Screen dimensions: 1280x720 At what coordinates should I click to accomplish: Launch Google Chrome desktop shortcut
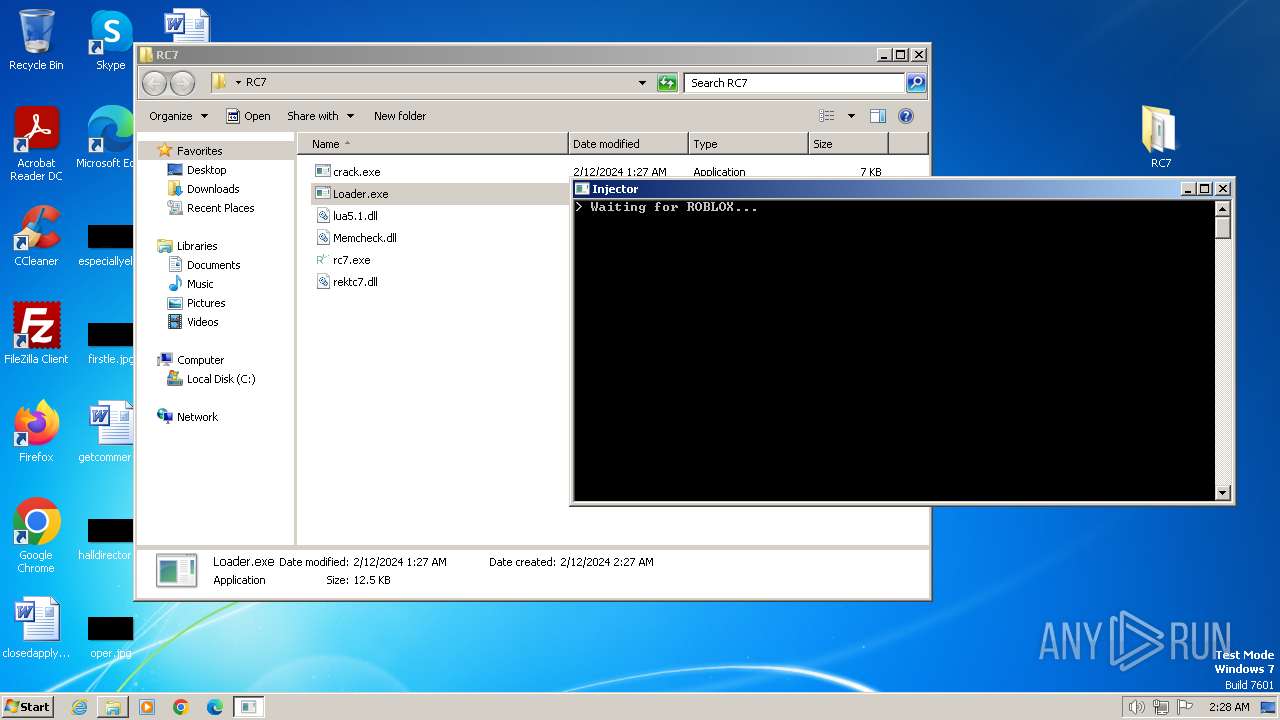click(x=36, y=536)
